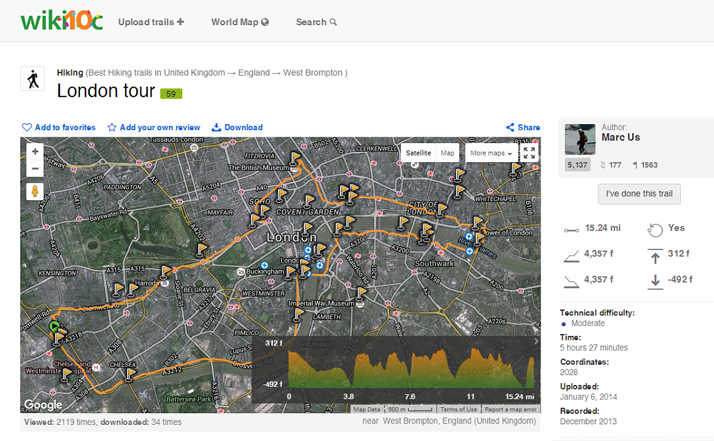Switch map to Satellite view
This screenshot has width=714, height=441.
pos(418,153)
